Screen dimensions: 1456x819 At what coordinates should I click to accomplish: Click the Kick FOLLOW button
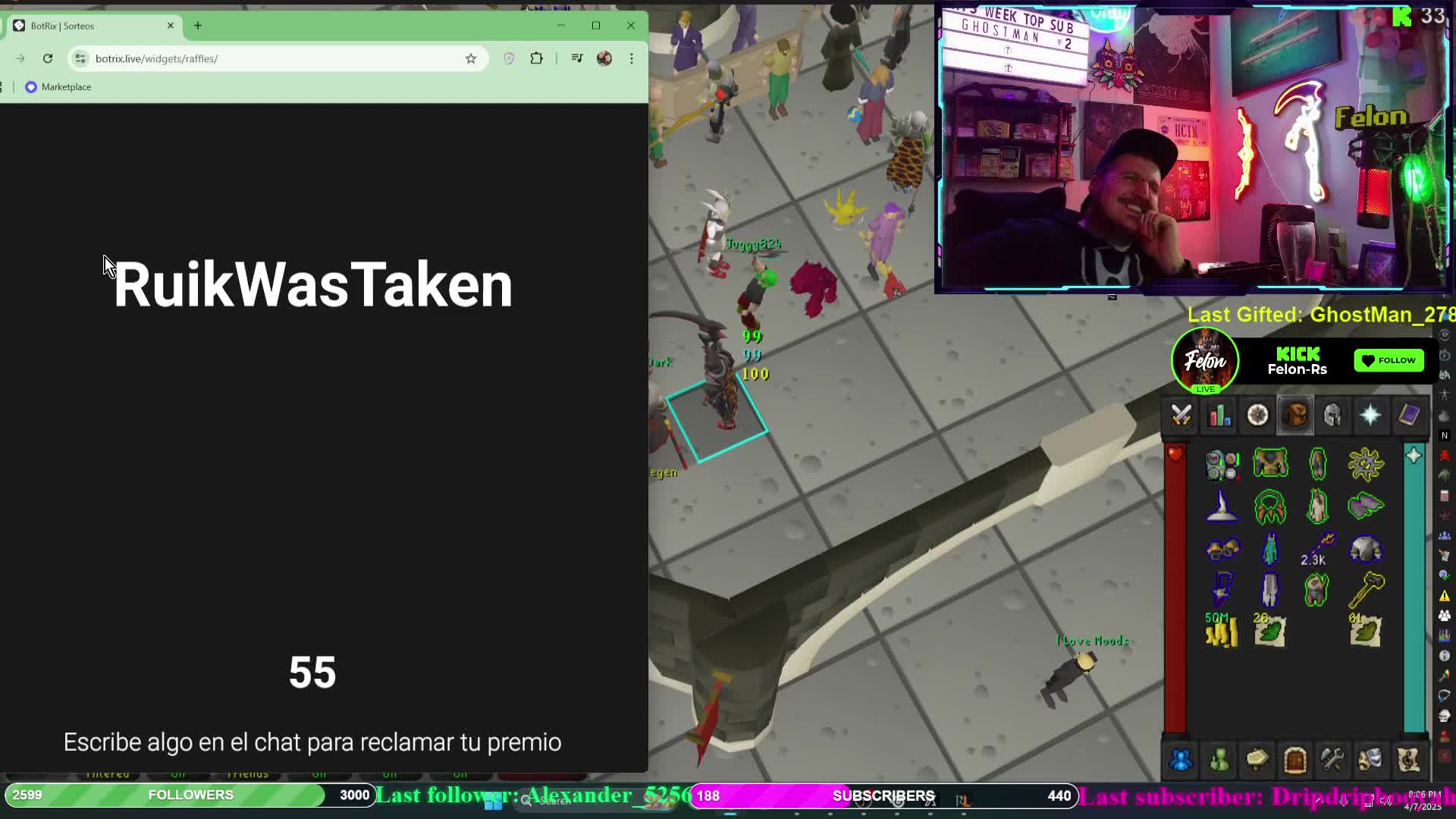coord(1389,360)
